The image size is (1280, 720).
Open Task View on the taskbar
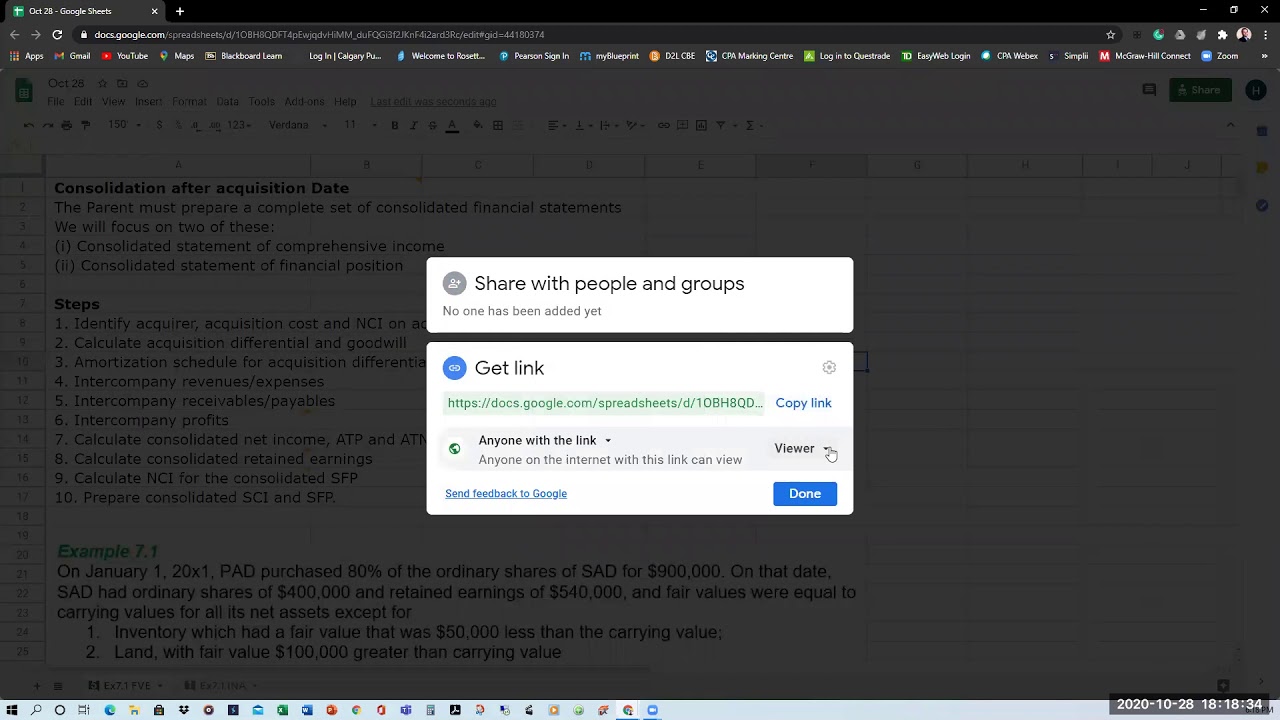(x=84, y=710)
